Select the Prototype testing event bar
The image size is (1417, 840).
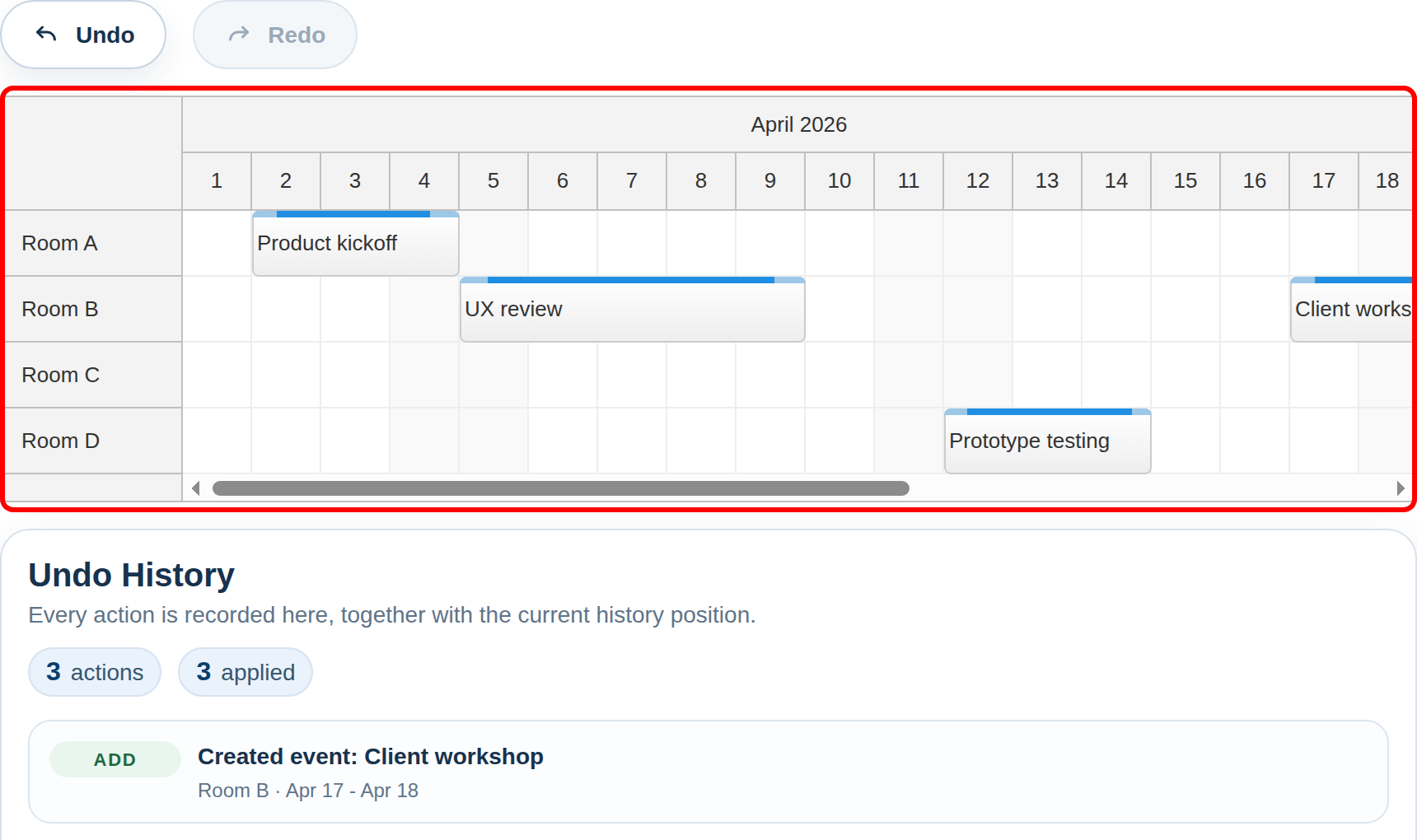tap(1046, 441)
